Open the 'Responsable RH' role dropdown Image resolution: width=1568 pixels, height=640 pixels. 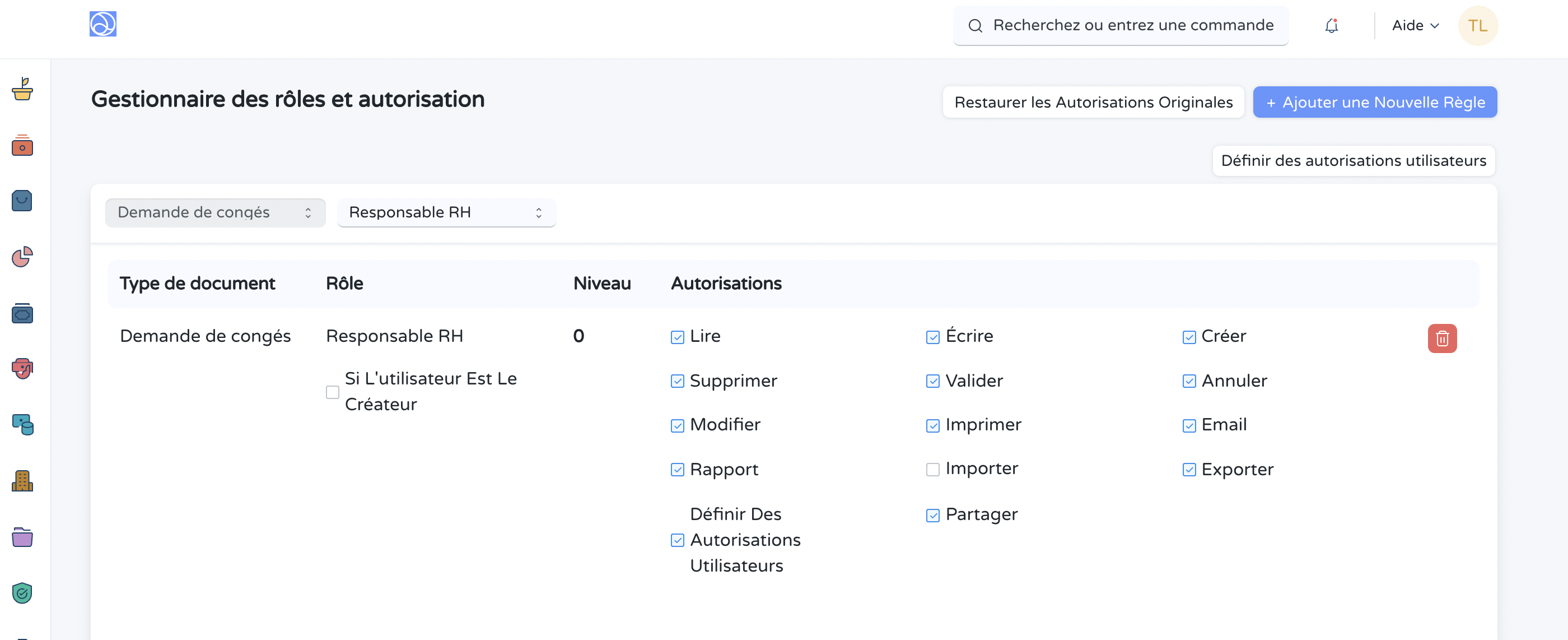446,212
